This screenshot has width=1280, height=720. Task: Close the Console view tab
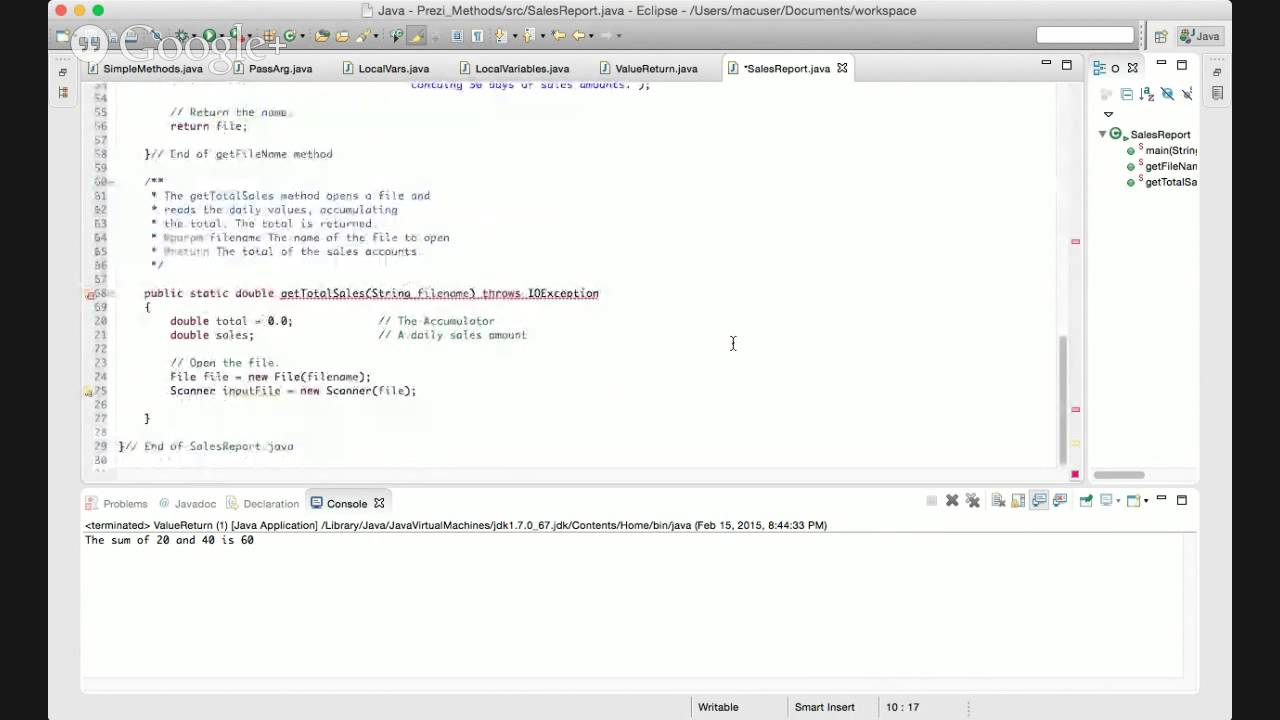click(379, 503)
